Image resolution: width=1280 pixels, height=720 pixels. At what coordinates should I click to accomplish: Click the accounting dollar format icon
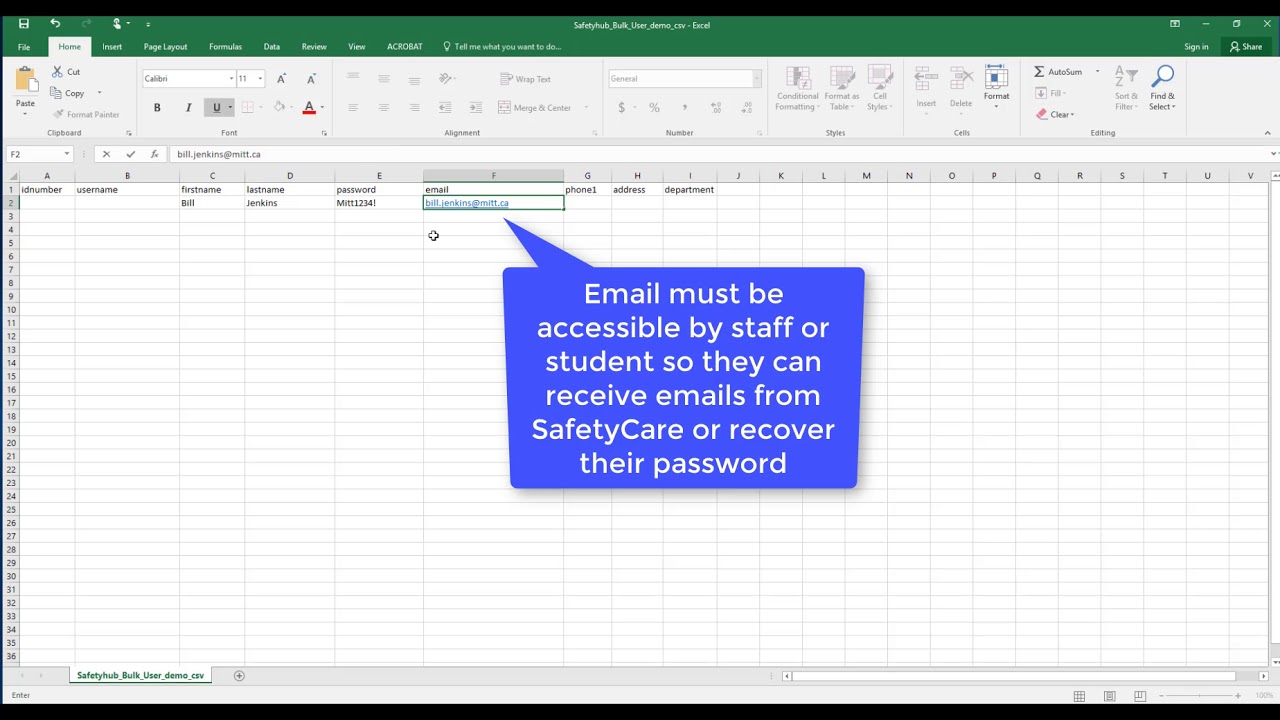click(622, 107)
